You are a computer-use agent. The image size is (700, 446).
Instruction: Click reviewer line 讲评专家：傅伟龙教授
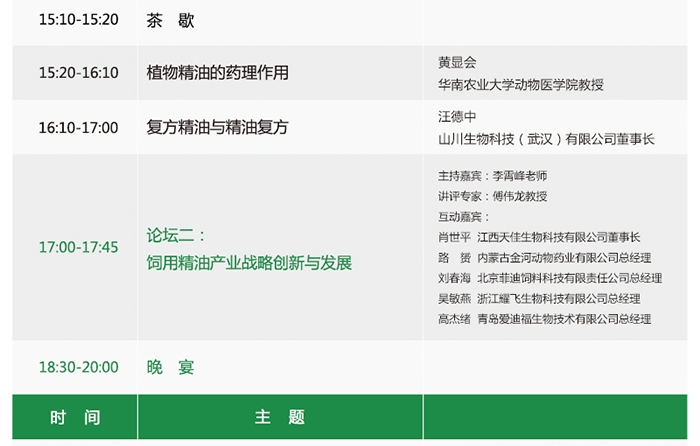pos(492,196)
